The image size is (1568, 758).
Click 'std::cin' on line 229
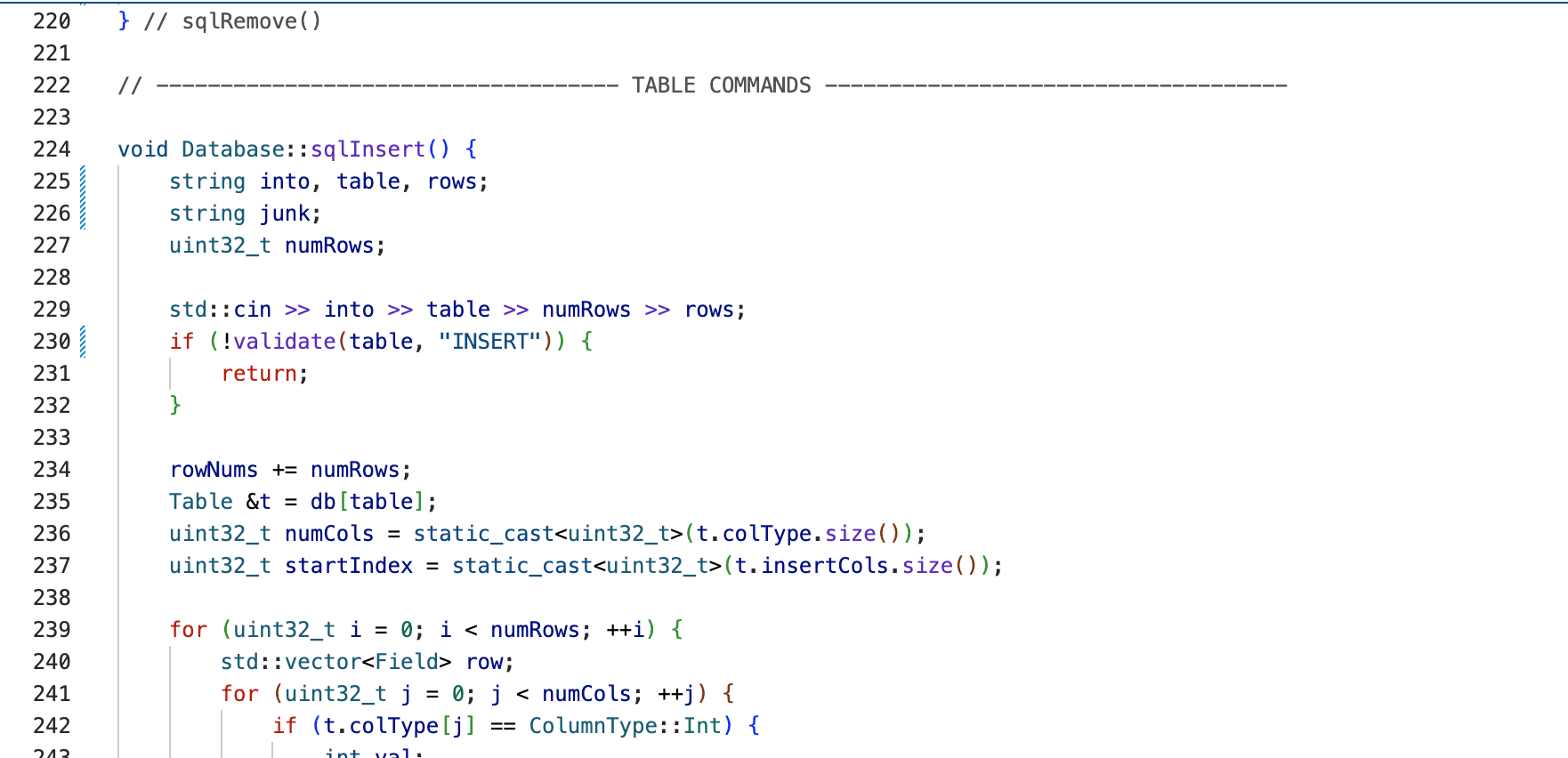click(221, 310)
